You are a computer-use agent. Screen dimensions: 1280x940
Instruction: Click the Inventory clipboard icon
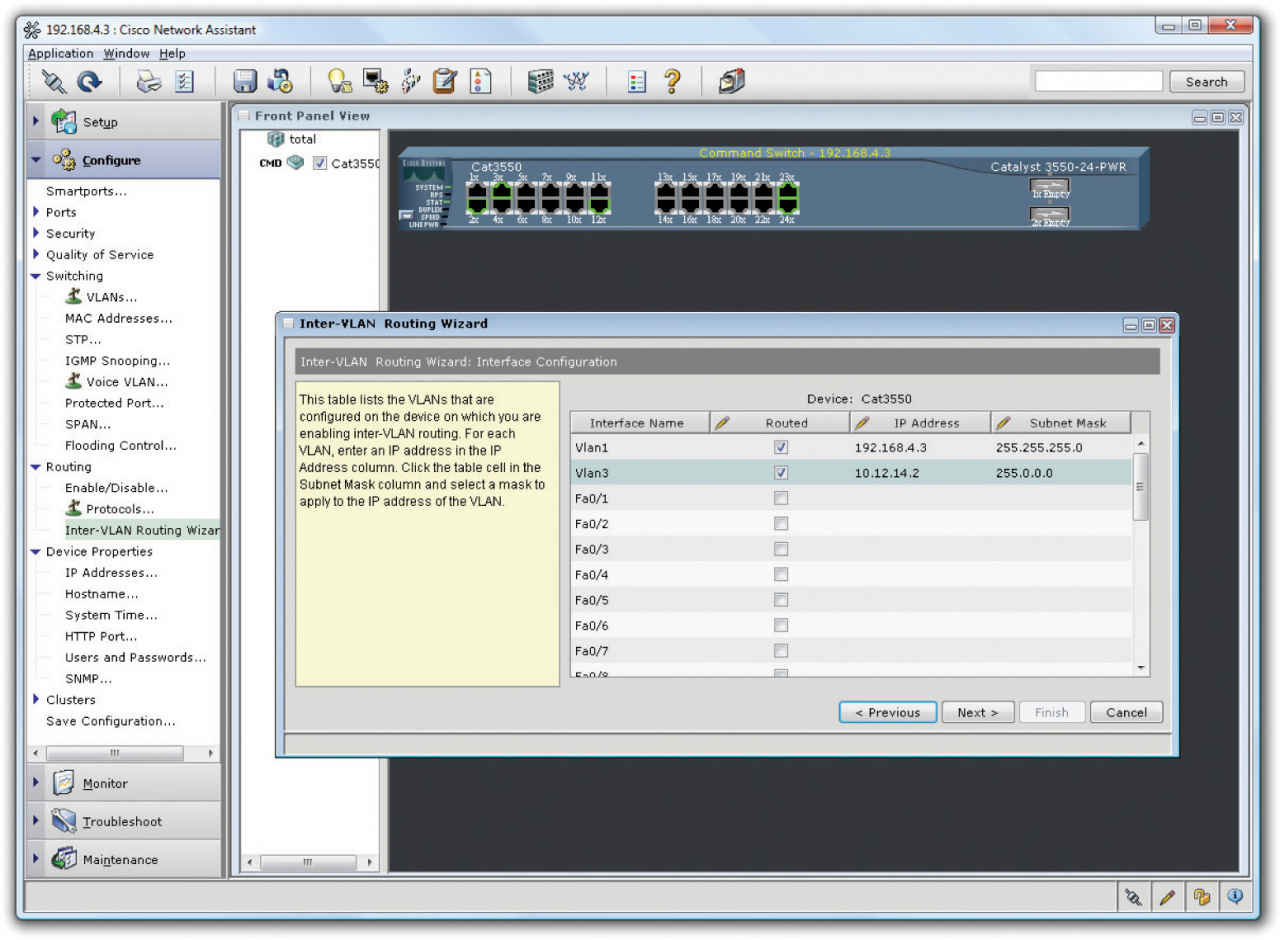point(445,82)
